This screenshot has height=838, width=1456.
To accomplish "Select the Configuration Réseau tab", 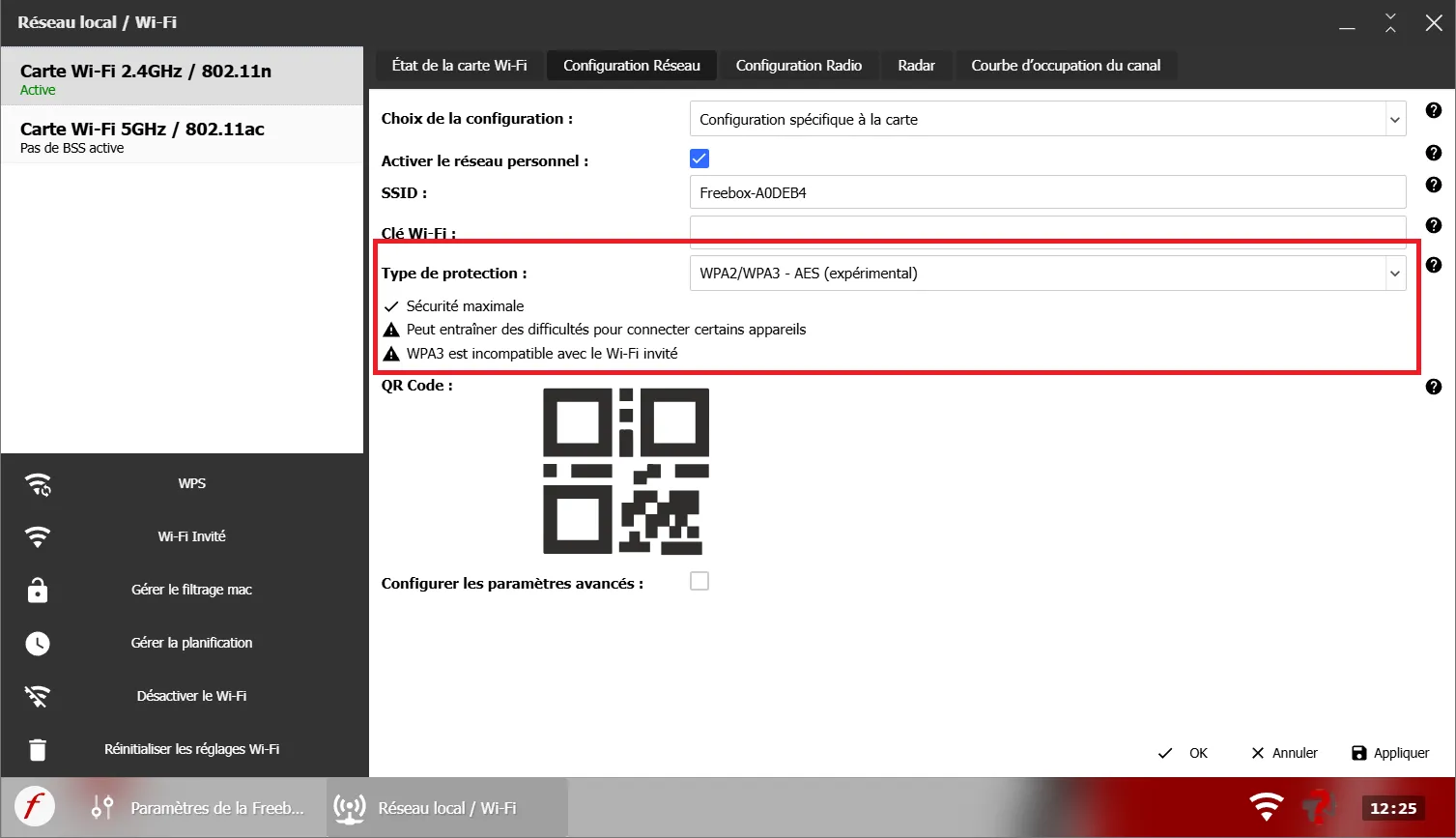I will [x=632, y=66].
